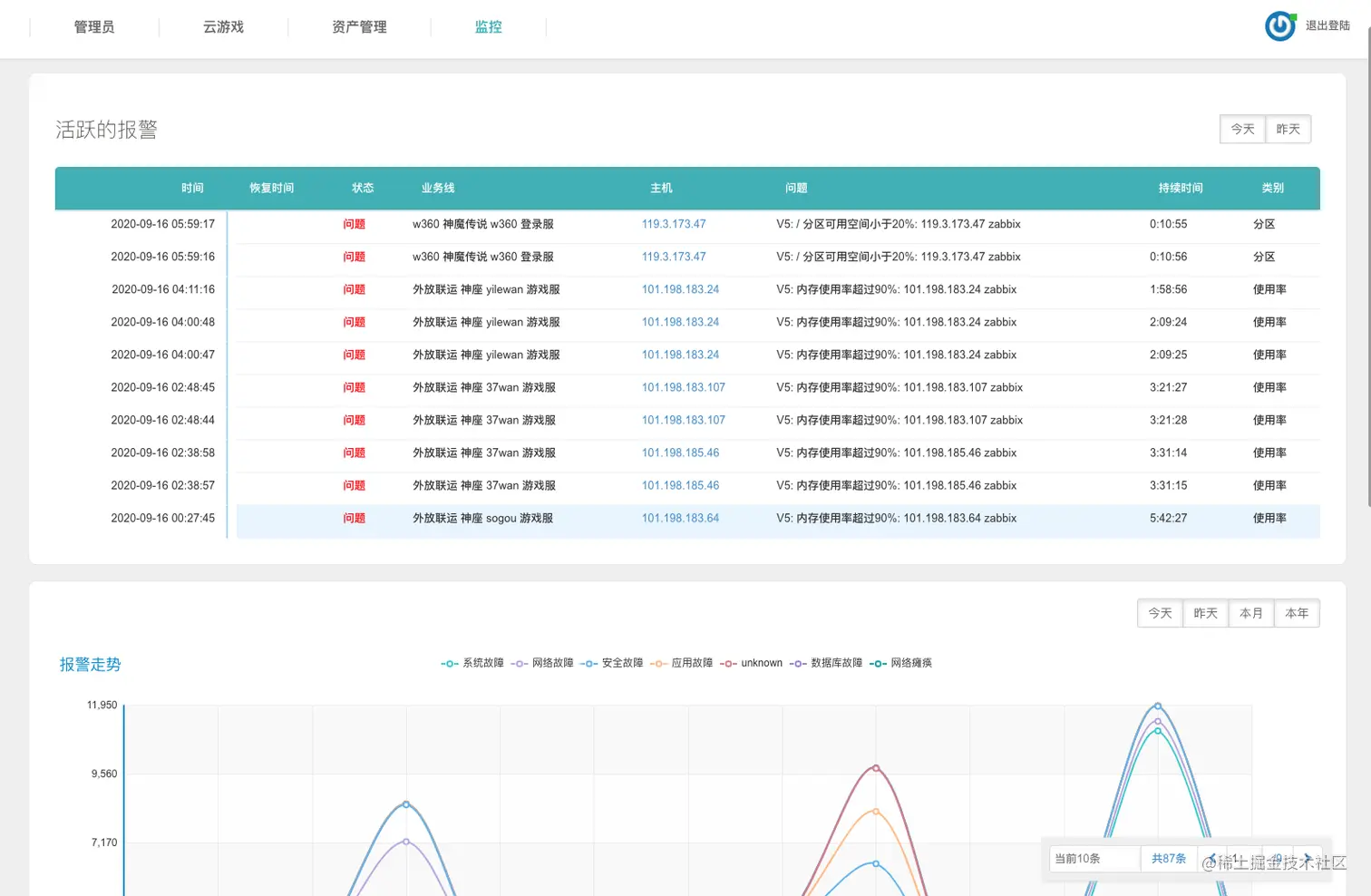Click the 分区 category in the 05:59:17 row
Image resolution: width=1371 pixels, height=896 pixels.
tap(1264, 224)
